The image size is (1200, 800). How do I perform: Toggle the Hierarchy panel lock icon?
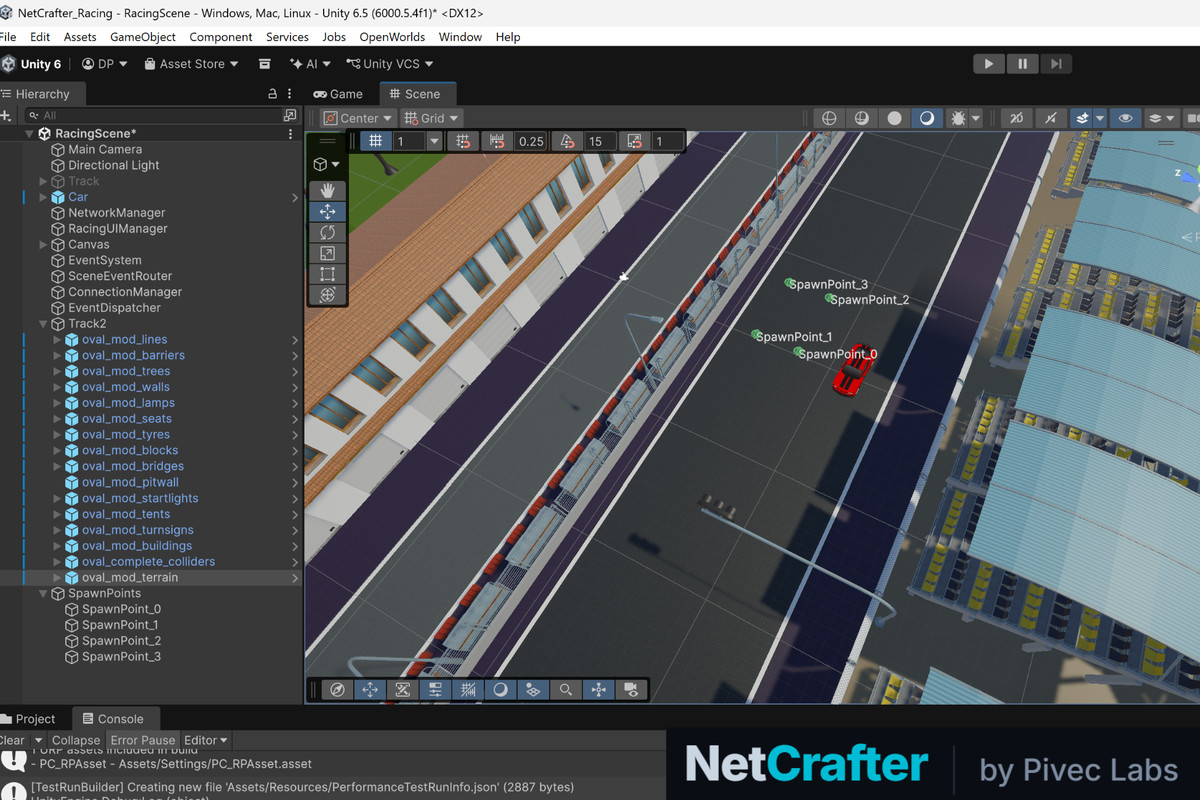click(x=272, y=94)
